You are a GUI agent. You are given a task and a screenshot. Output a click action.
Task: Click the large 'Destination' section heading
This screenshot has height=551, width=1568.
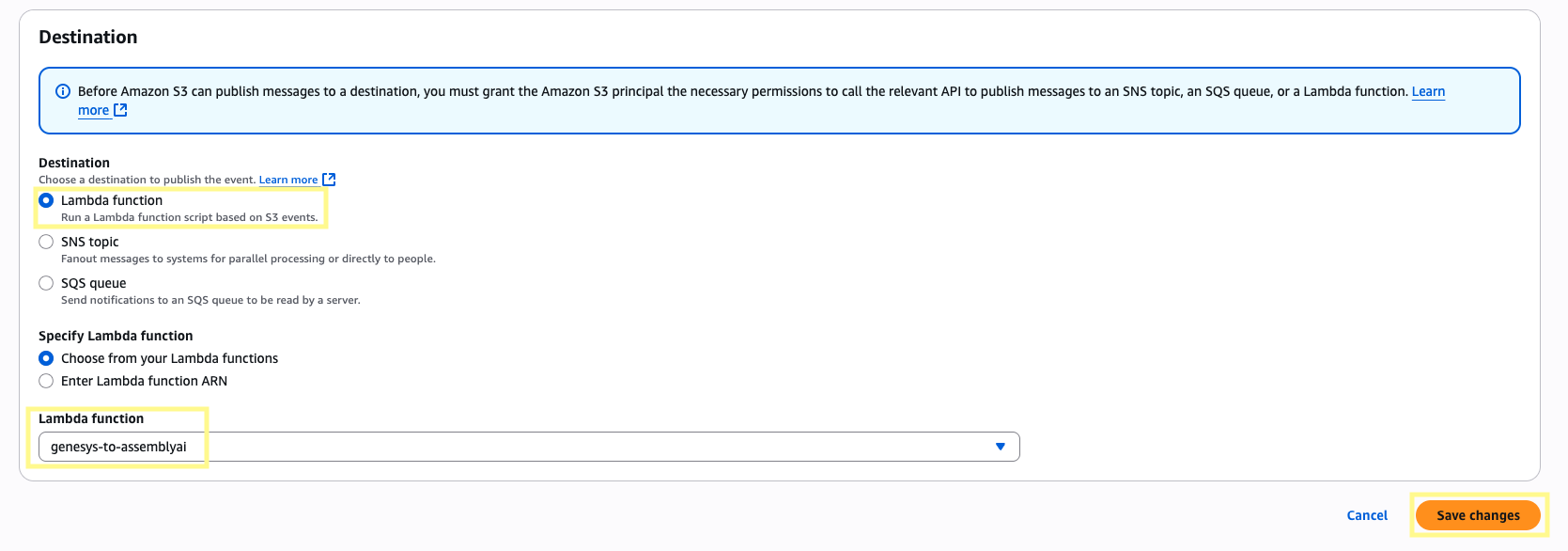tap(88, 37)
